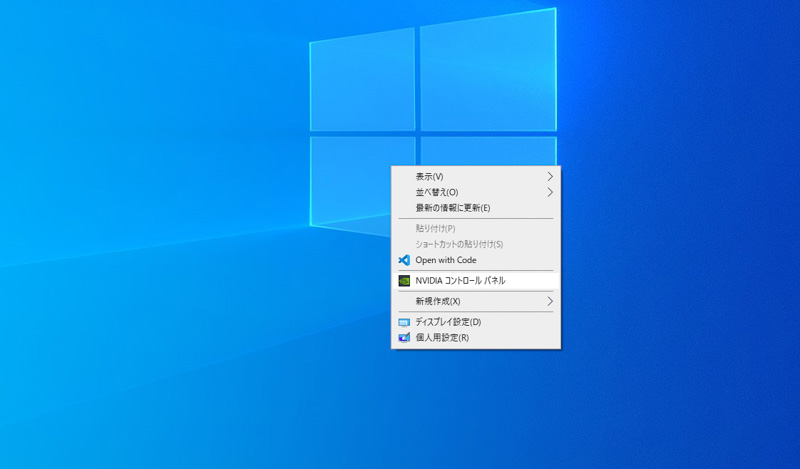Expand the 並べ替え(O) submenu chevron
The width and height of the screenshot is (800, 469).
(550, 192)
